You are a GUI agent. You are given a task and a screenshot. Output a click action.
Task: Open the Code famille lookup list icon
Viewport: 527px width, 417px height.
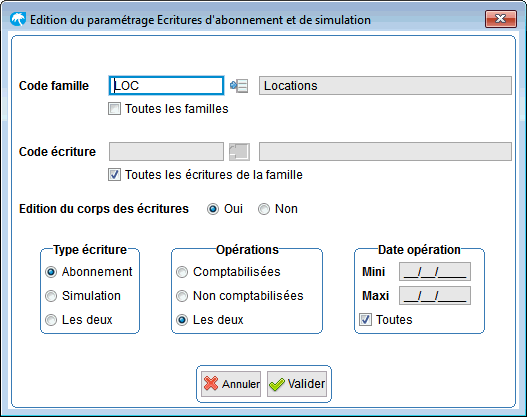pyautogui.click(x=239, y=86)
